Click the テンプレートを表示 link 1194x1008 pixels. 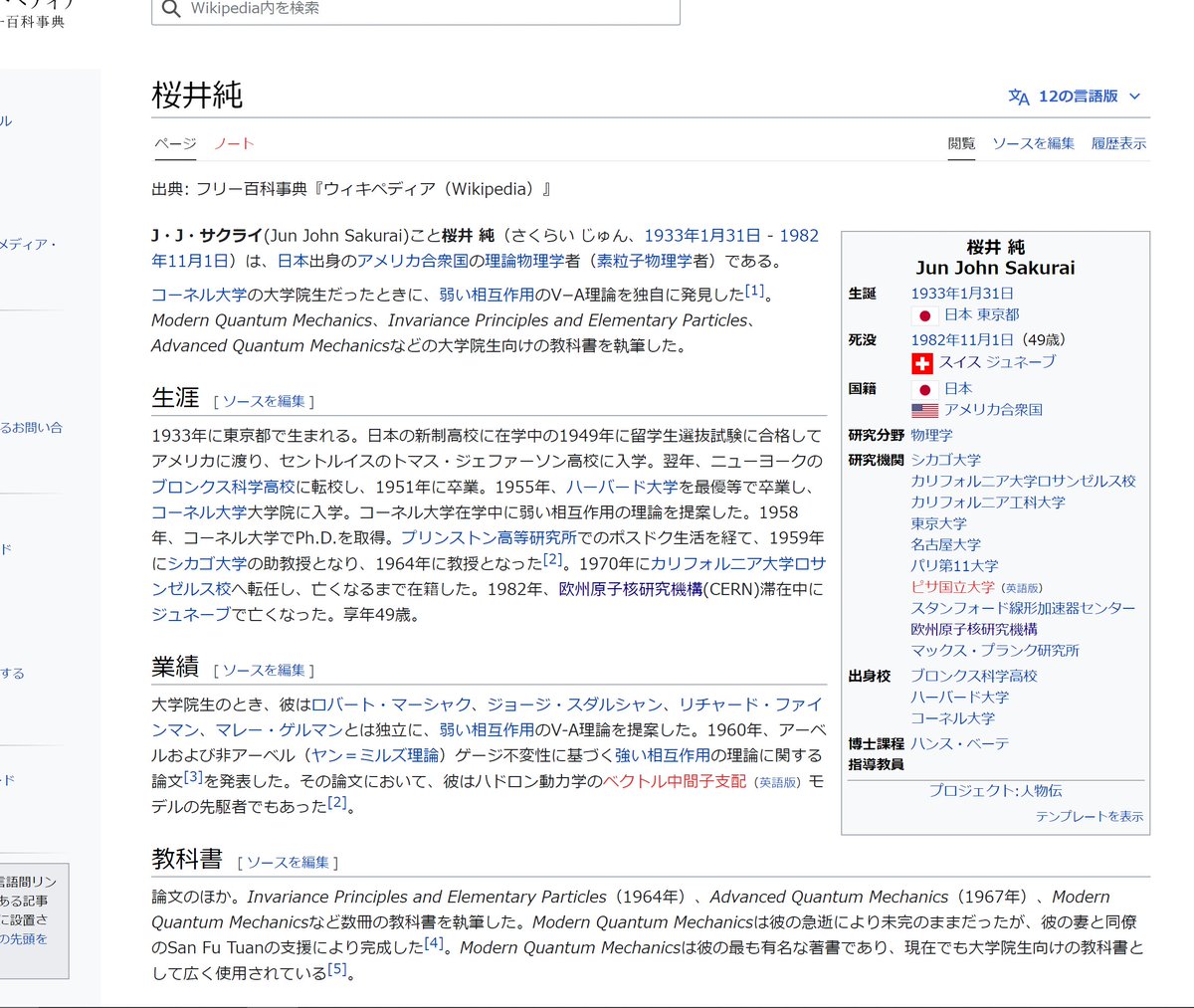1090,816
